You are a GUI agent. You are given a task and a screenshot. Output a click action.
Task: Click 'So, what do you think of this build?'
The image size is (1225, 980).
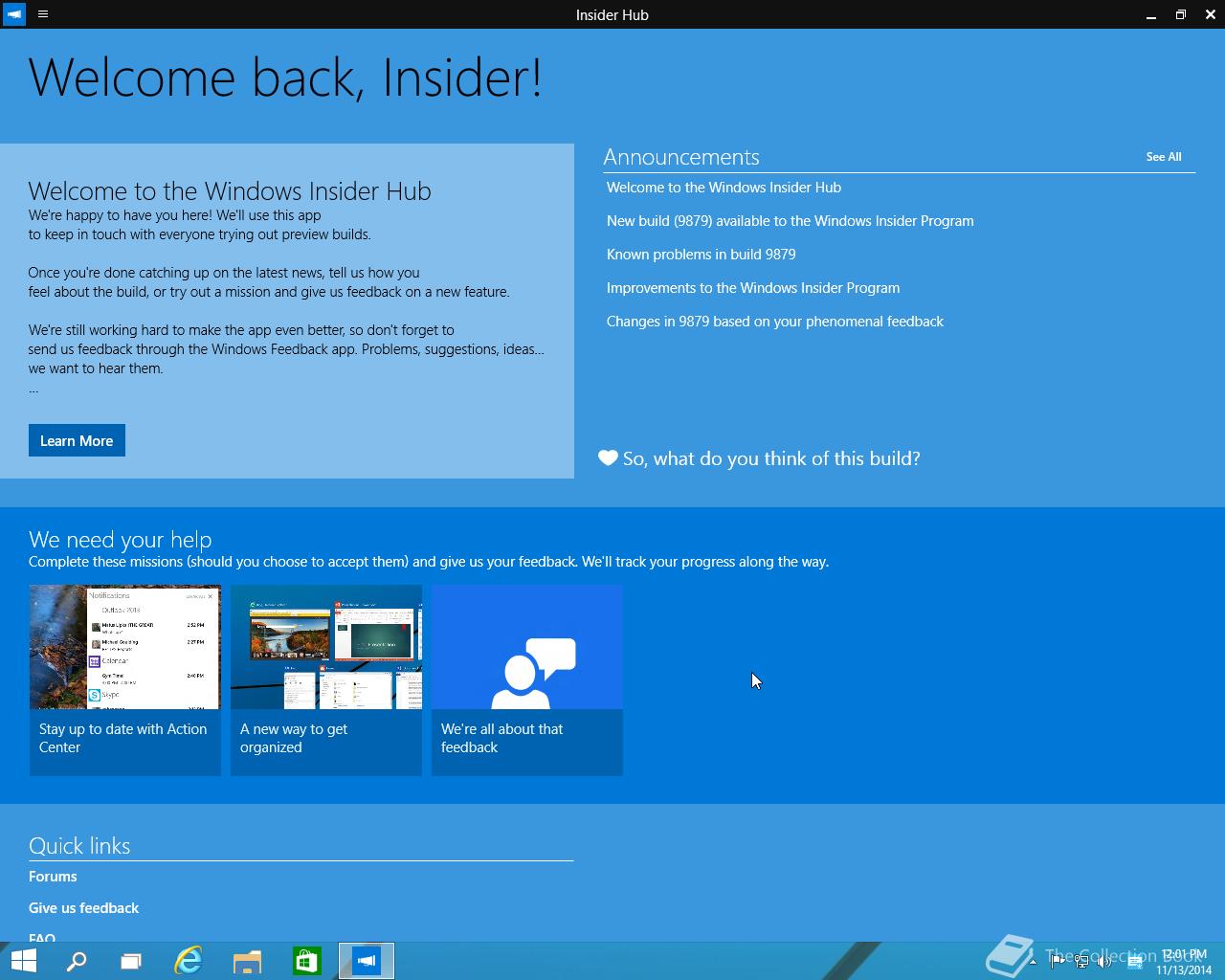pyautogui.click(x=771, y=458)
